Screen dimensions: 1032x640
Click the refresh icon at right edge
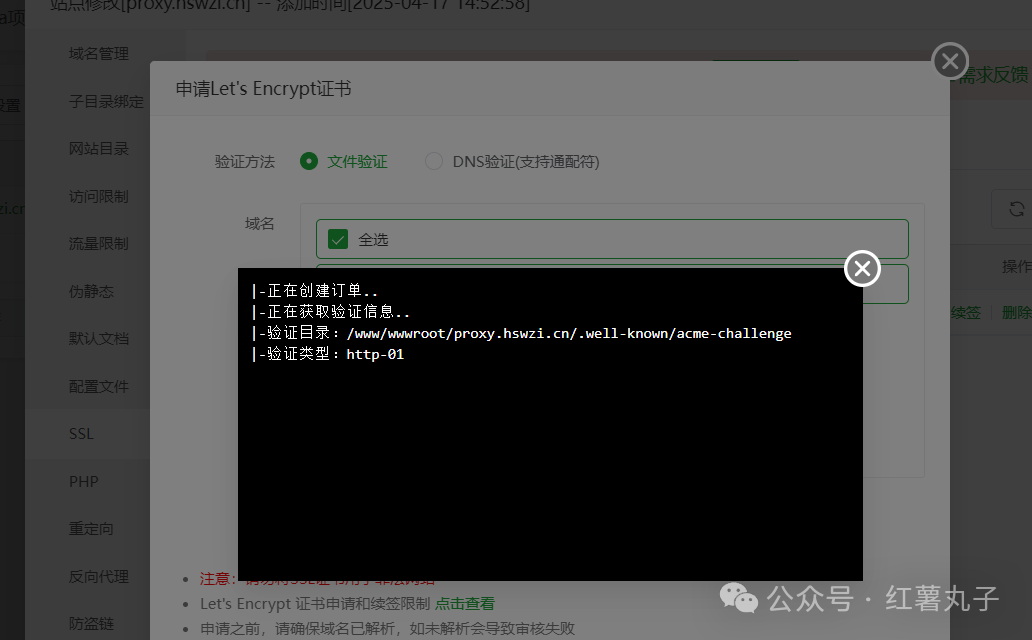point(1016,209)
